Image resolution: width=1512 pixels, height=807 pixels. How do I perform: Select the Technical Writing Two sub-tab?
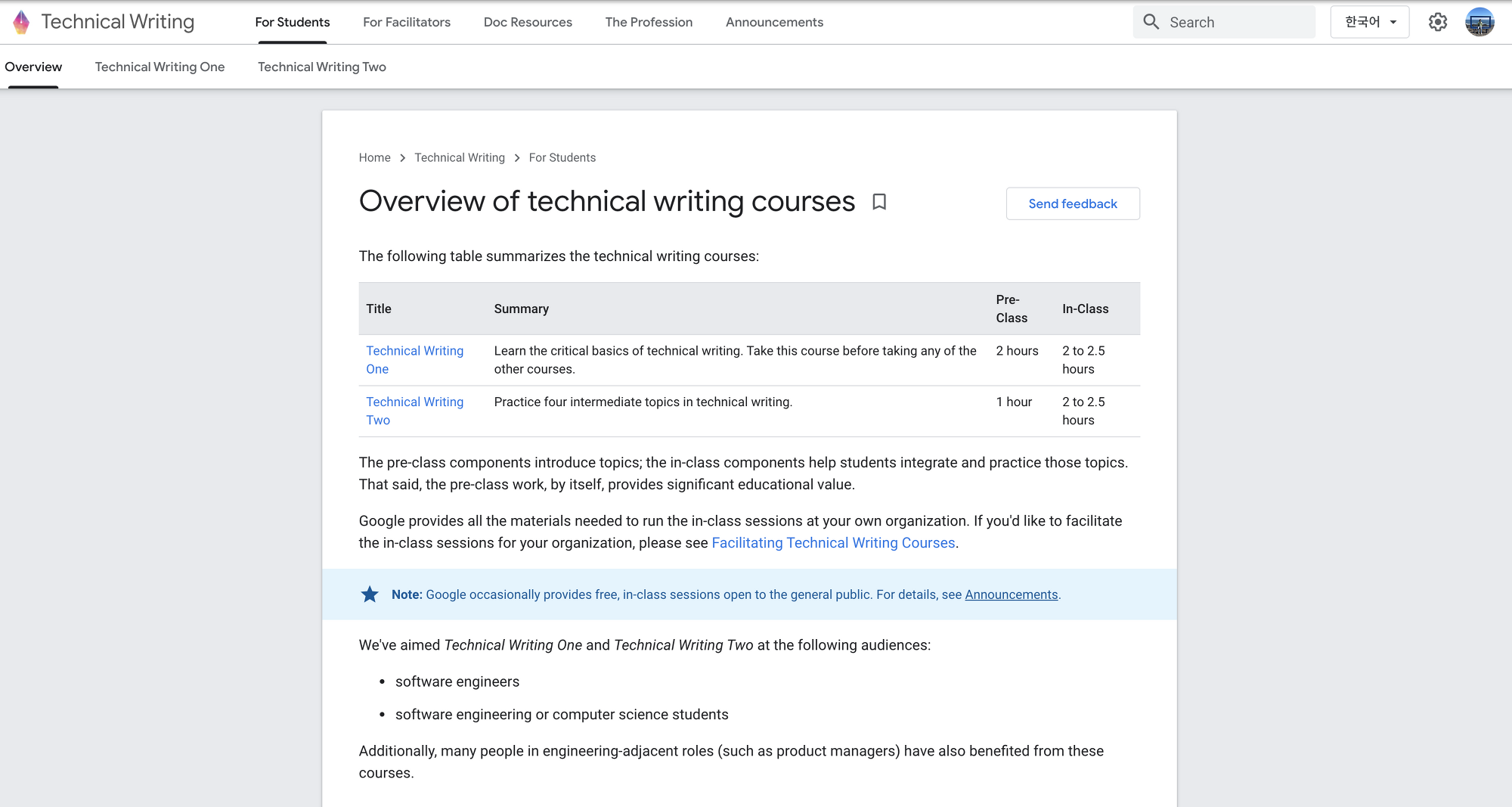click(322, 67)
